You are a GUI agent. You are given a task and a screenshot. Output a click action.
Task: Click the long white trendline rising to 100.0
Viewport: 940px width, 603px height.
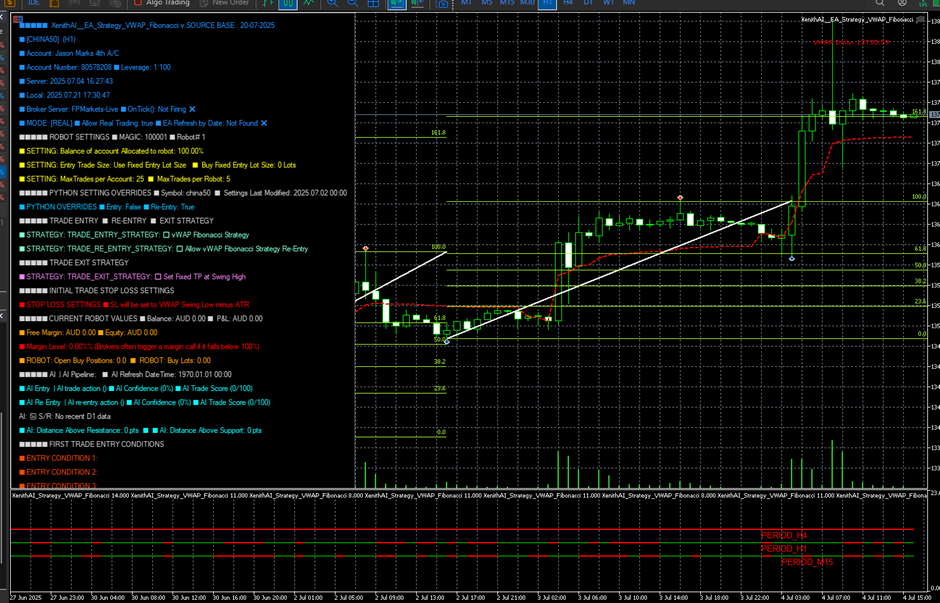point(619,271)
